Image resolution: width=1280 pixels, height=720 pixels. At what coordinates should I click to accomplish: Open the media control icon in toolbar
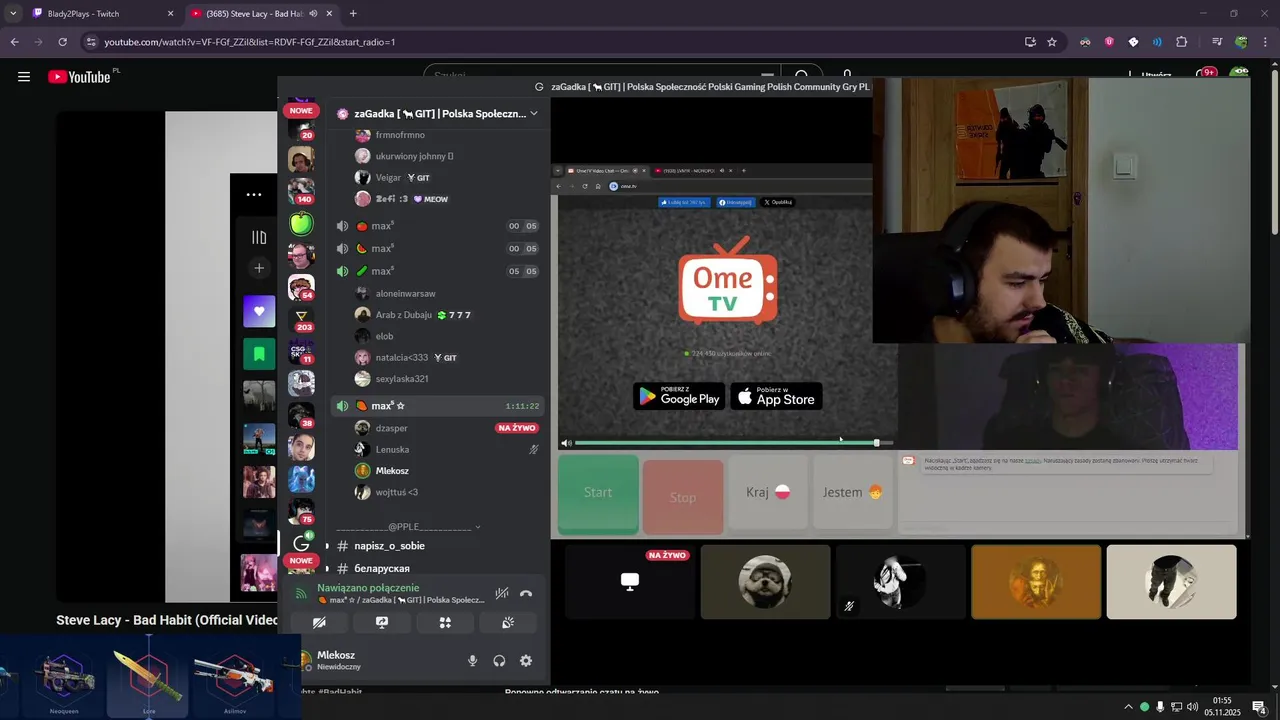1216,42
